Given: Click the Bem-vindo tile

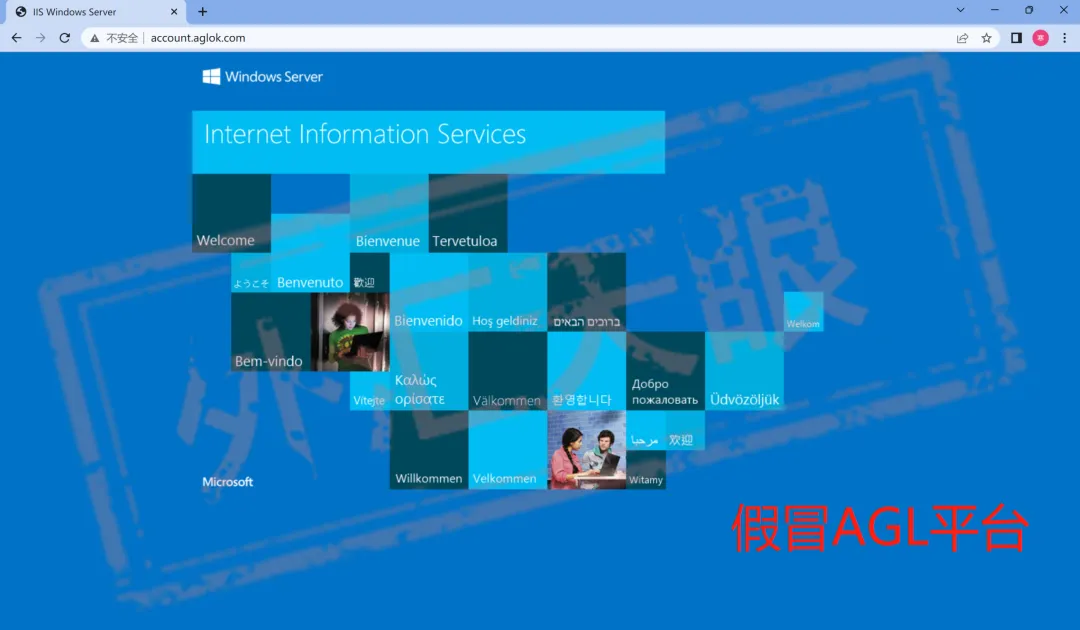Looking at the screenshot, I should [x=271, y=332].
